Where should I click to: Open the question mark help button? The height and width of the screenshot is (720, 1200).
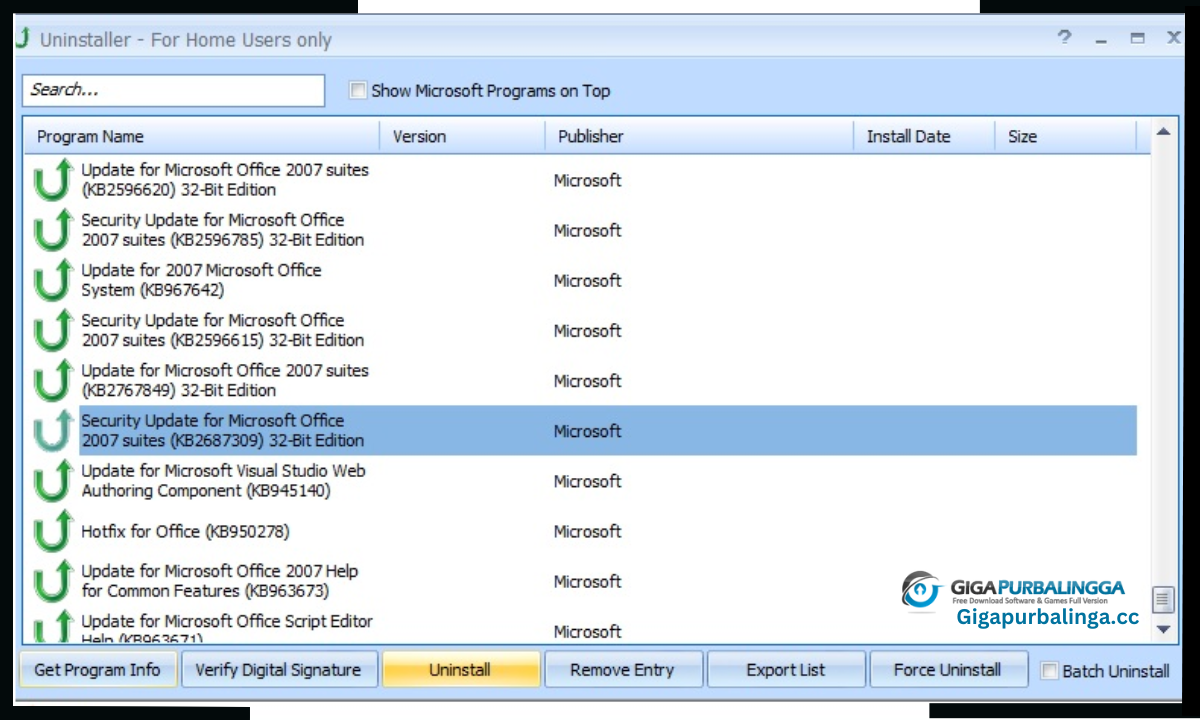click(1064, 38)
